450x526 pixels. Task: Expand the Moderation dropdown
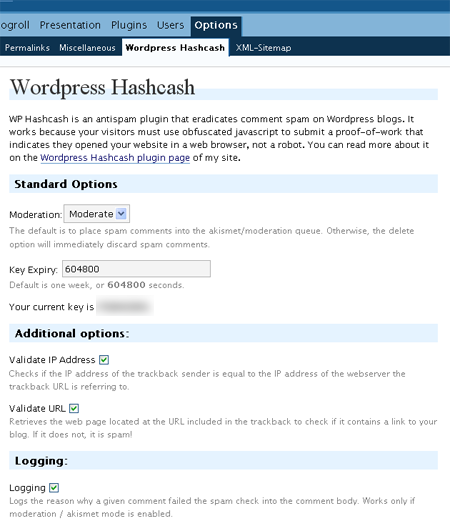click(x=97, y=214)
